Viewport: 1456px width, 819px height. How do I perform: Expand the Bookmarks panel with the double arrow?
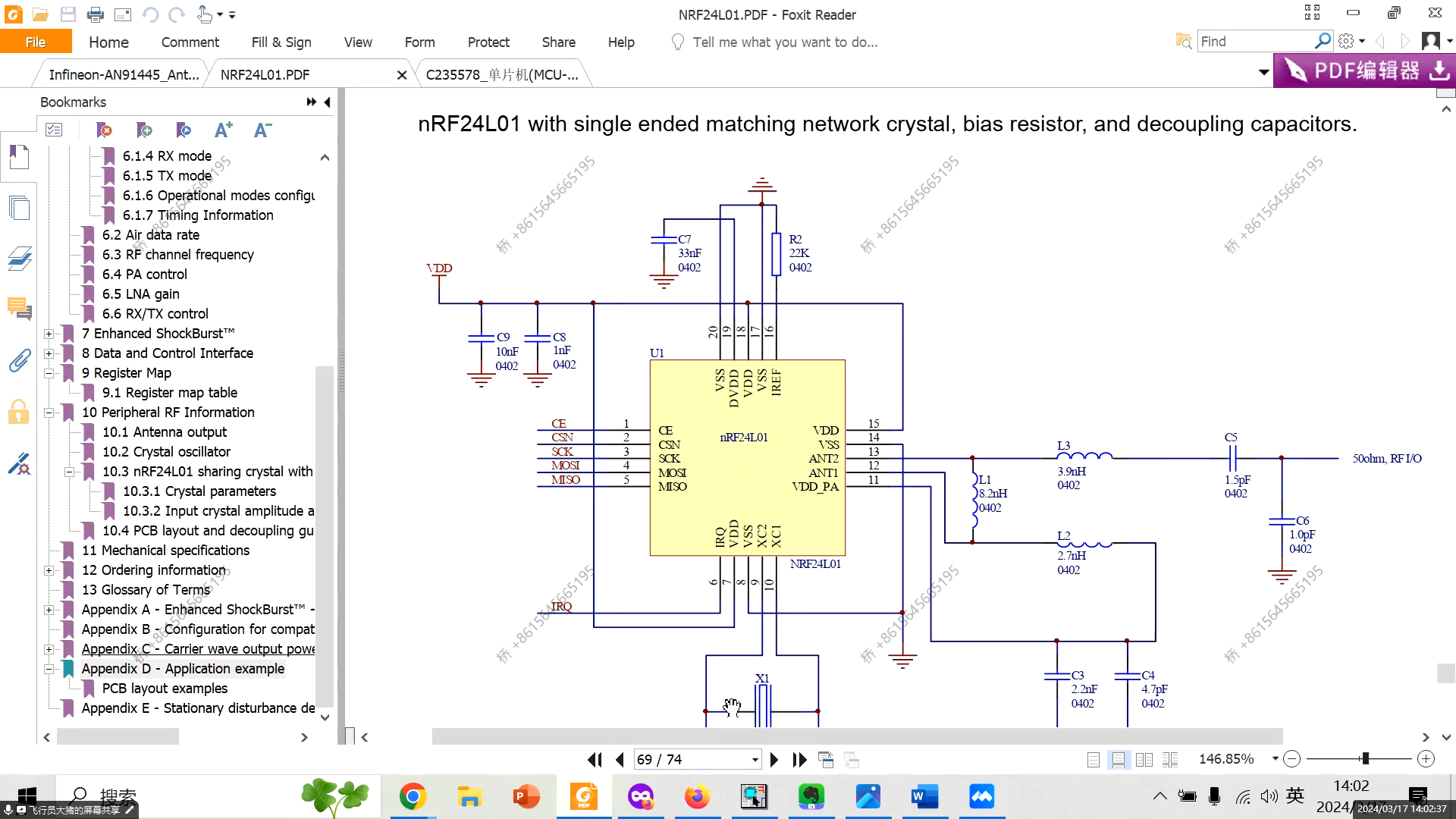coord(312,102)
